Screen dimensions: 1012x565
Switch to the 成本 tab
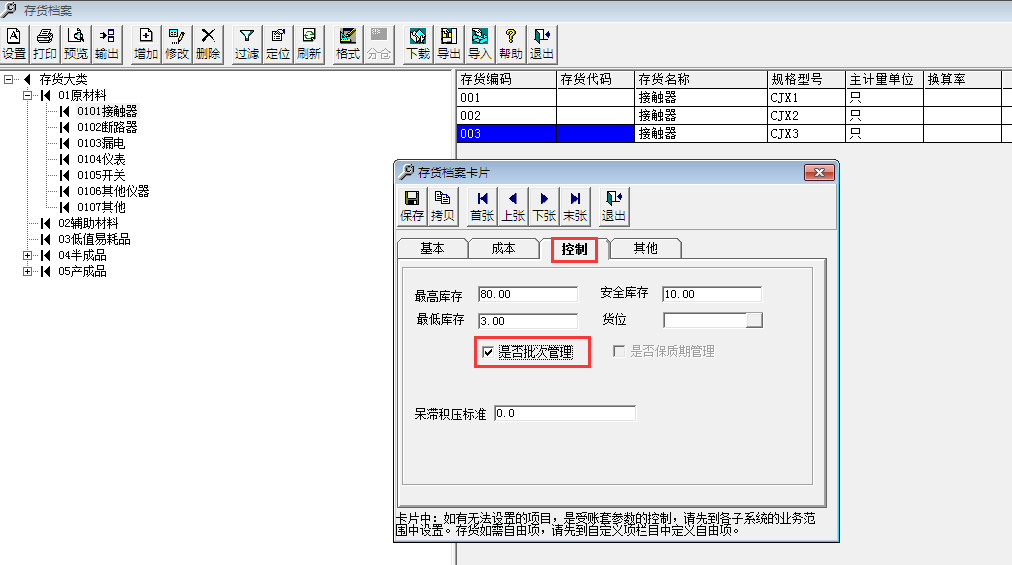504,249
